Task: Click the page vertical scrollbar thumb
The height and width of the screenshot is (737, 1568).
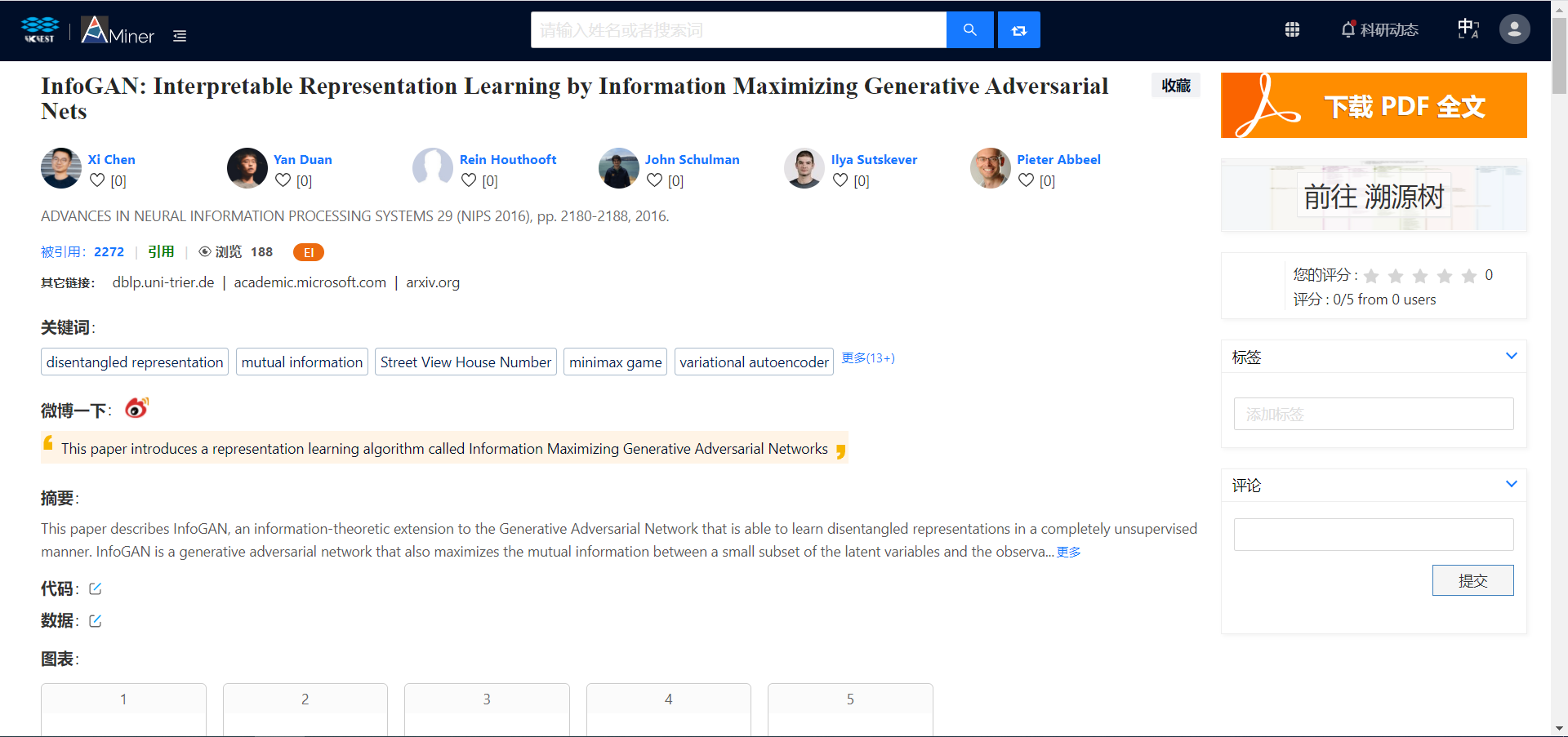Action: 1559,57
